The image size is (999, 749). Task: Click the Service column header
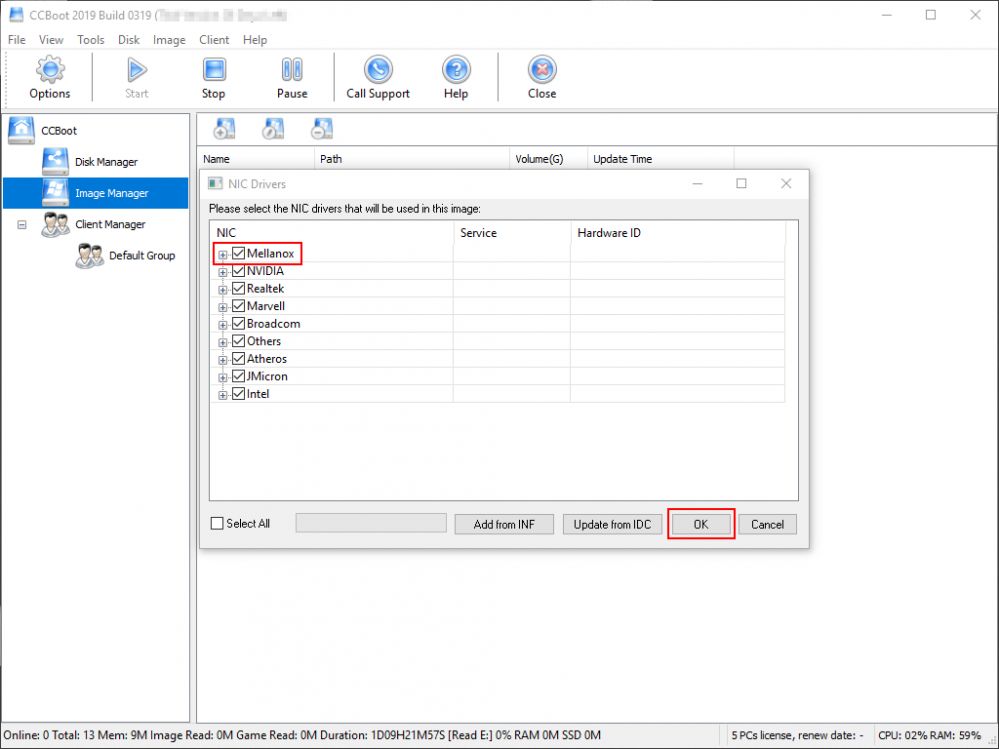click(x=512, y=232)
